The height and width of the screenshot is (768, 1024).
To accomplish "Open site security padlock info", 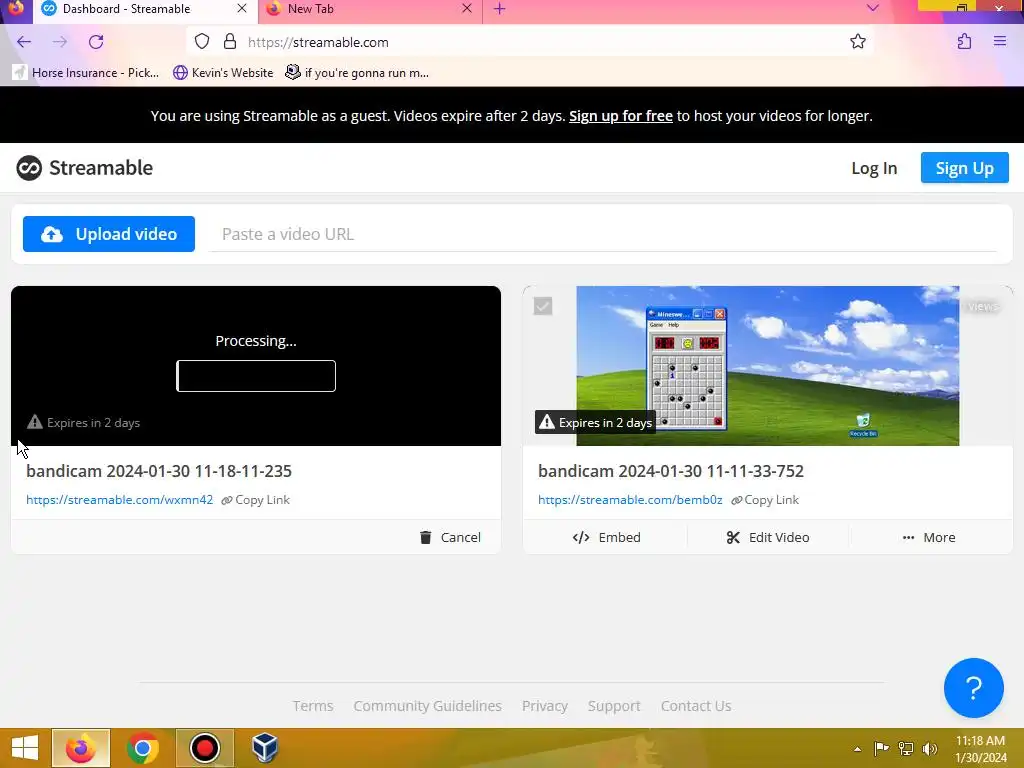I will [x=230, y=42].
